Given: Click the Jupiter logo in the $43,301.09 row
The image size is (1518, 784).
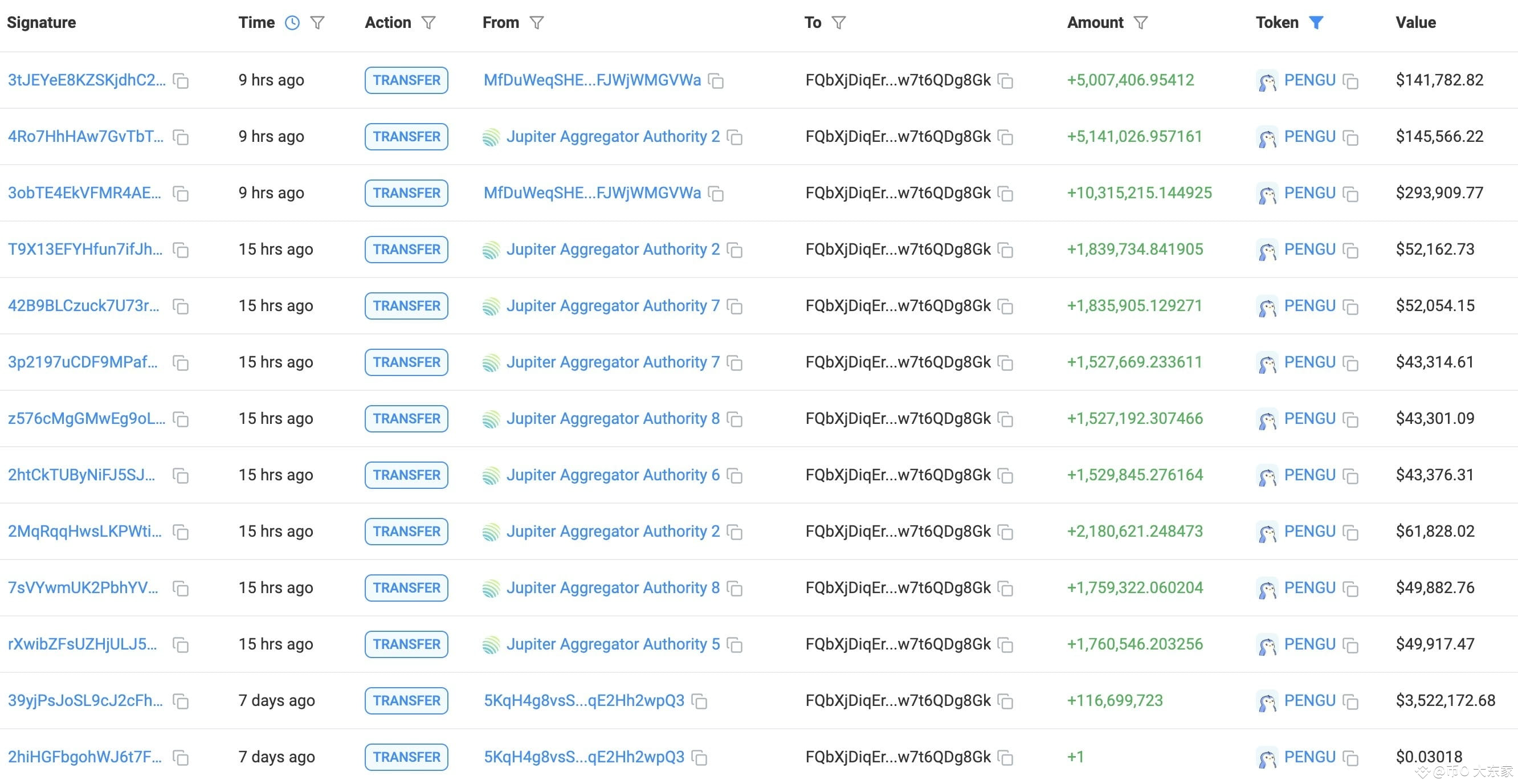Looking at the screenshot, I should tap(491, 419).
